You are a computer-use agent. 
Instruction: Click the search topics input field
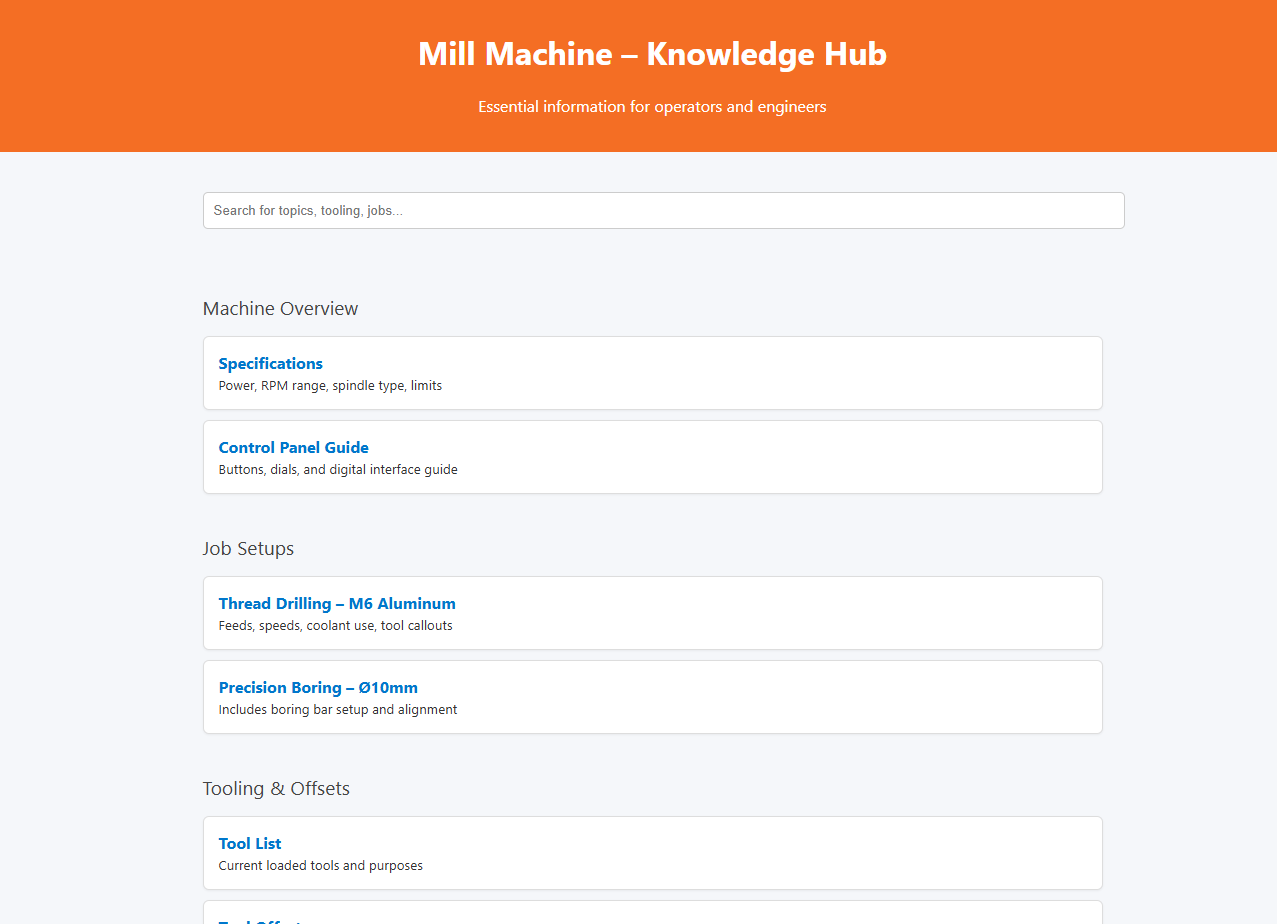663,210
